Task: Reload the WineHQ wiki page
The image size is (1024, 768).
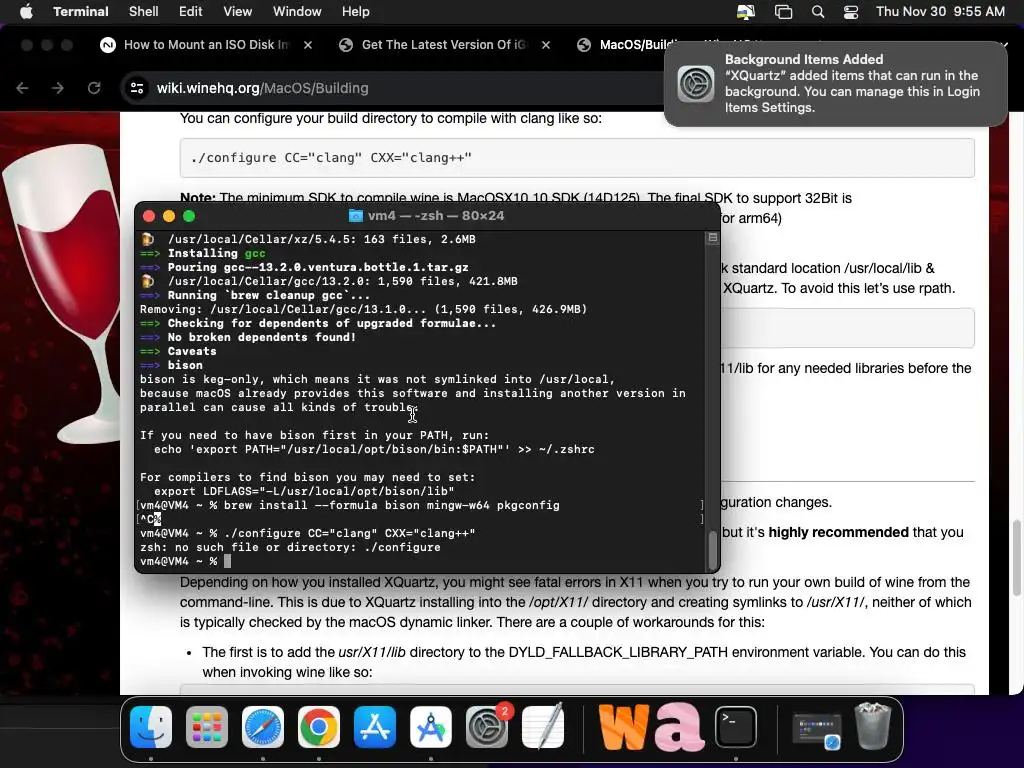Action: pyautogui.click(x=94, y=88)
